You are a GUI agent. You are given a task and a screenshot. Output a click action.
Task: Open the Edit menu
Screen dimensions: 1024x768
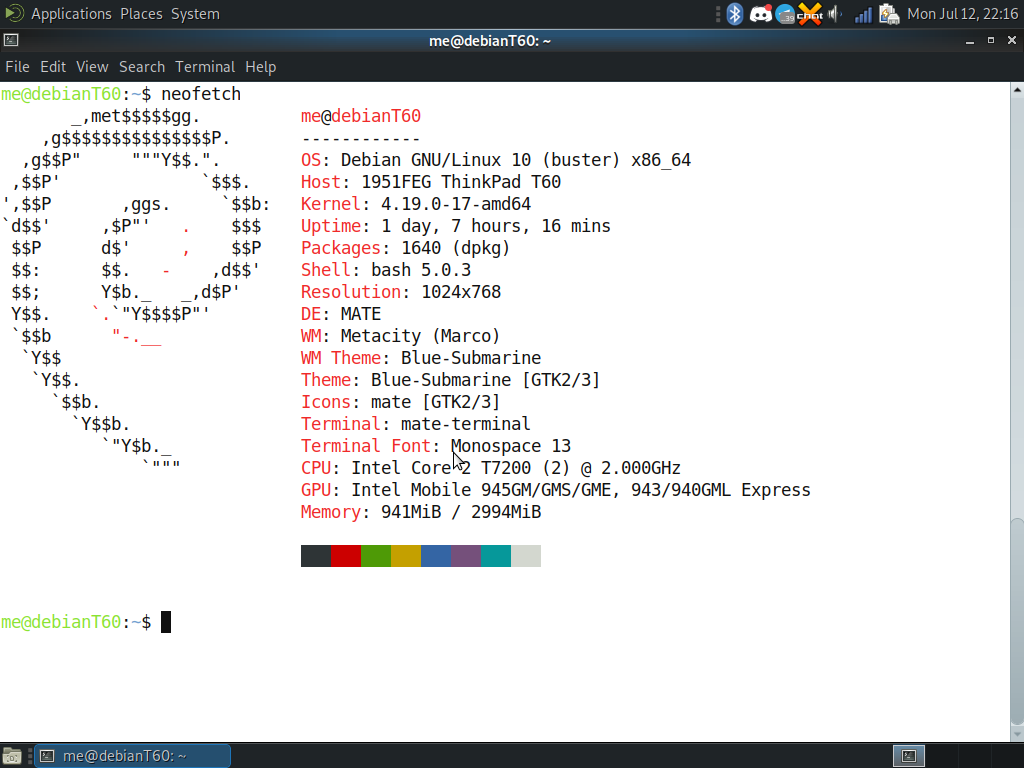click(53, 67)
